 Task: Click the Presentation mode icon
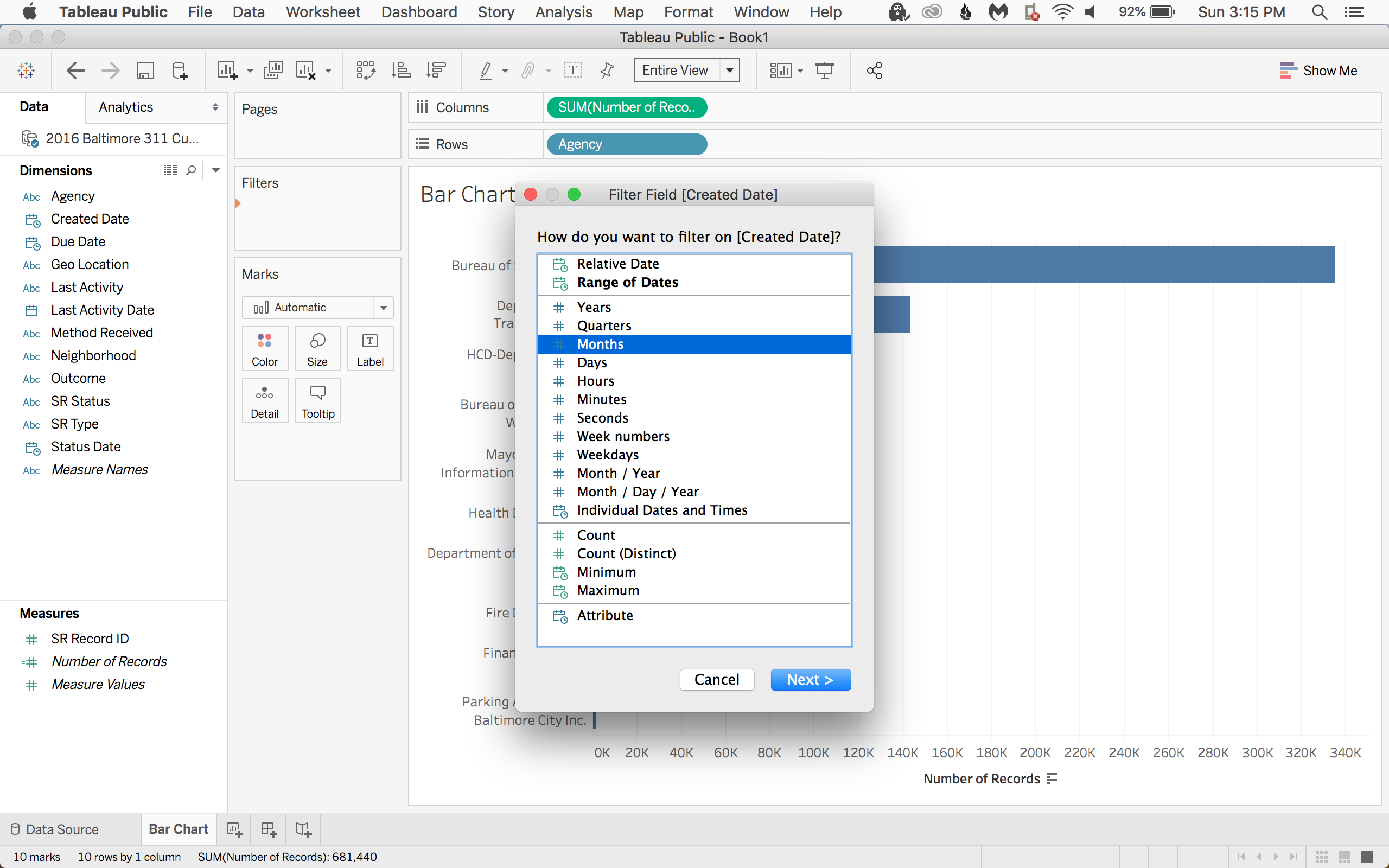(825, 71)
